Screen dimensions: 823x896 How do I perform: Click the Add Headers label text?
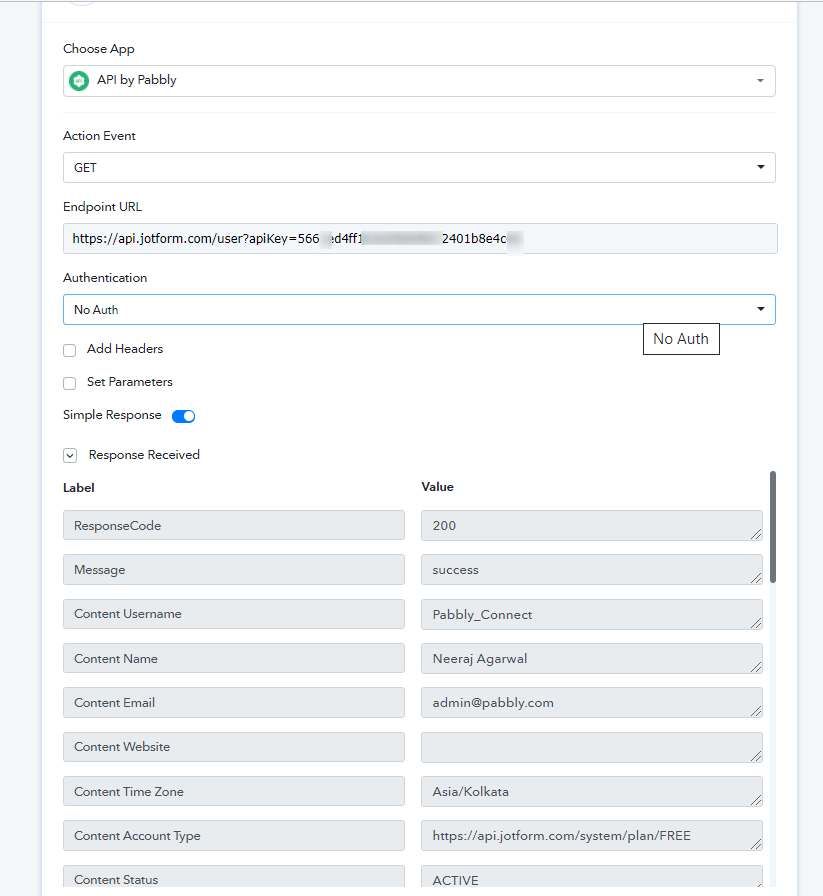tap(125, 349)
